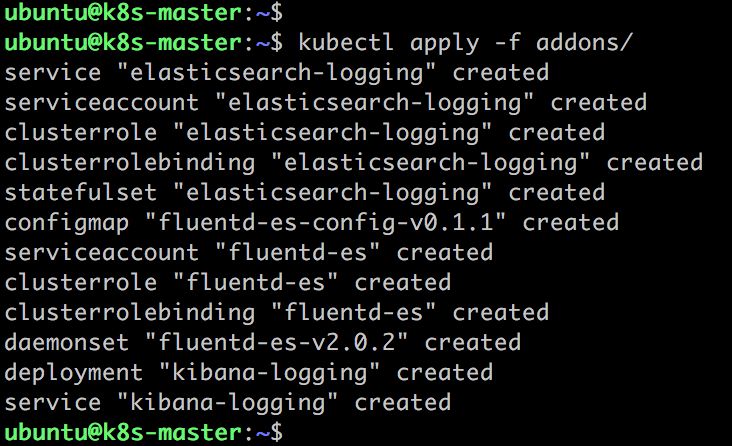The height and width of the screenshot is (446, 732).
Task: Click the final empty ubuntu@k8s-master prompt
Action: tap(144, 432)
